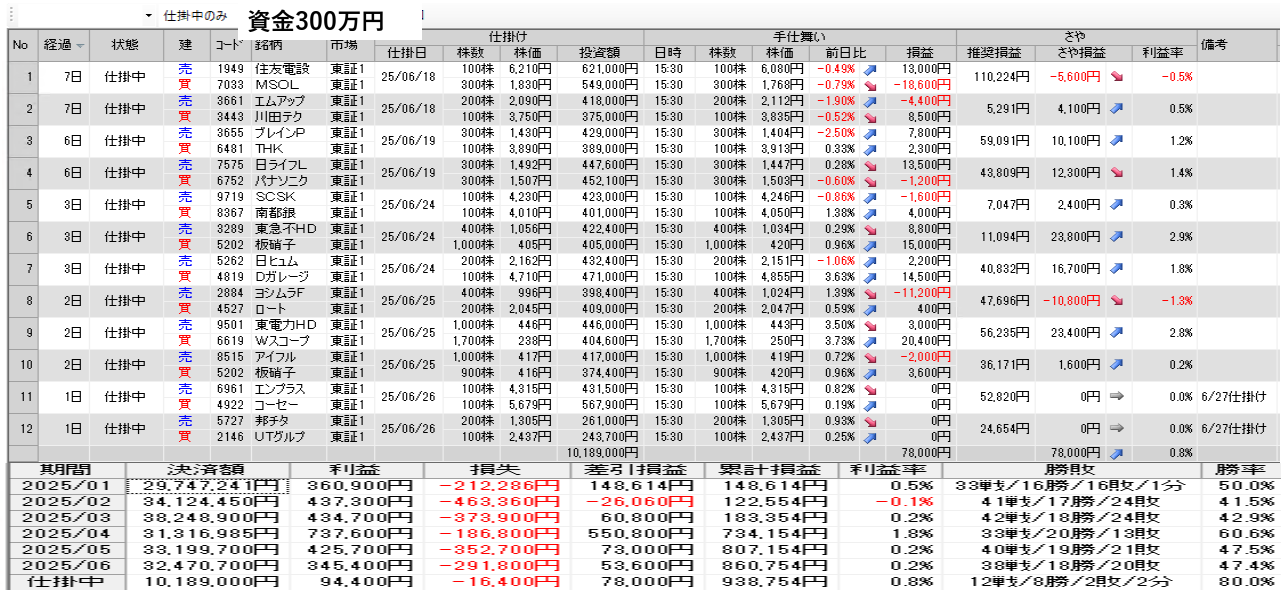Click the 推奨損益 column header

pos(994,52)
